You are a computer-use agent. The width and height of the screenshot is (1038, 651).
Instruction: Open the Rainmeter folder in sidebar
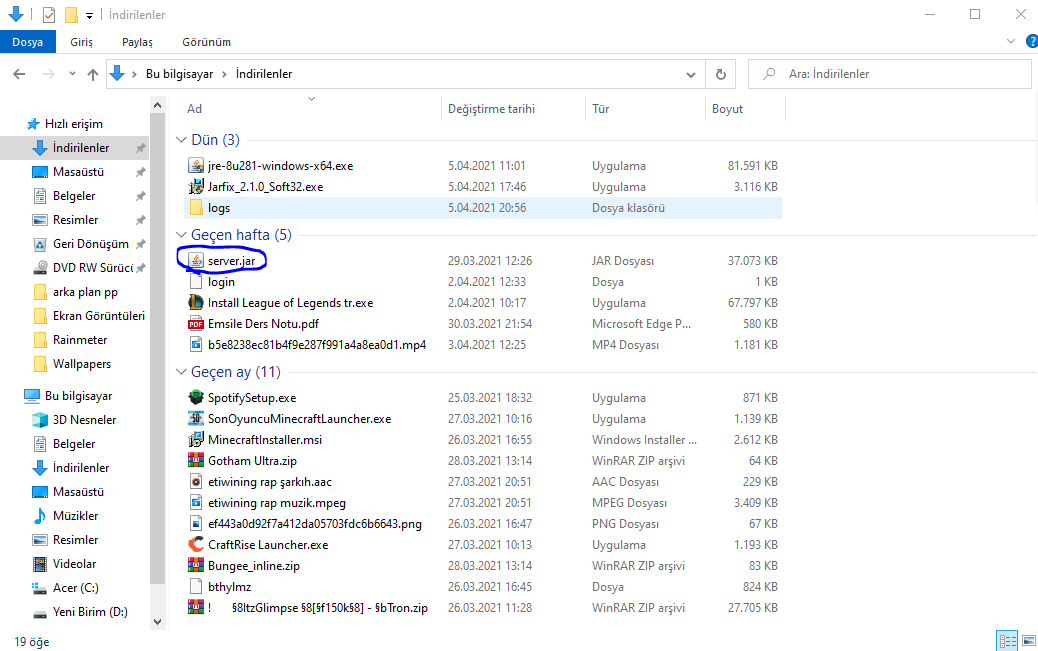tap(79, 340)
